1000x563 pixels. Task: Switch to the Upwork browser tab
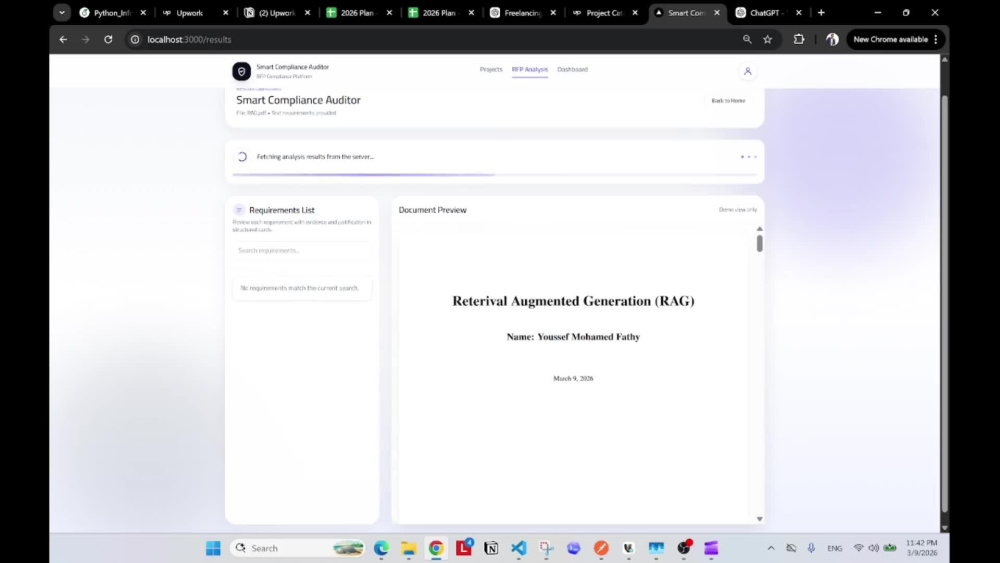(194, 13)
